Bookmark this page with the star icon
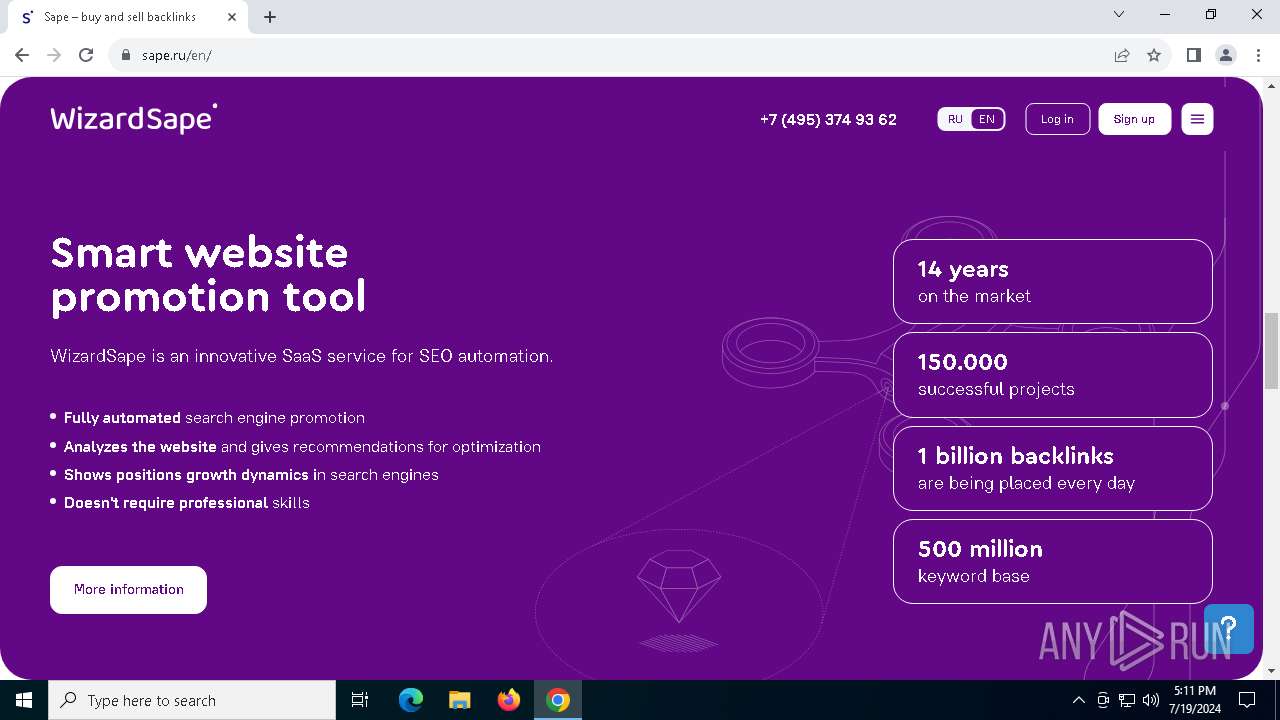Screen dimensions: 1280x720 coord(1154,55)
